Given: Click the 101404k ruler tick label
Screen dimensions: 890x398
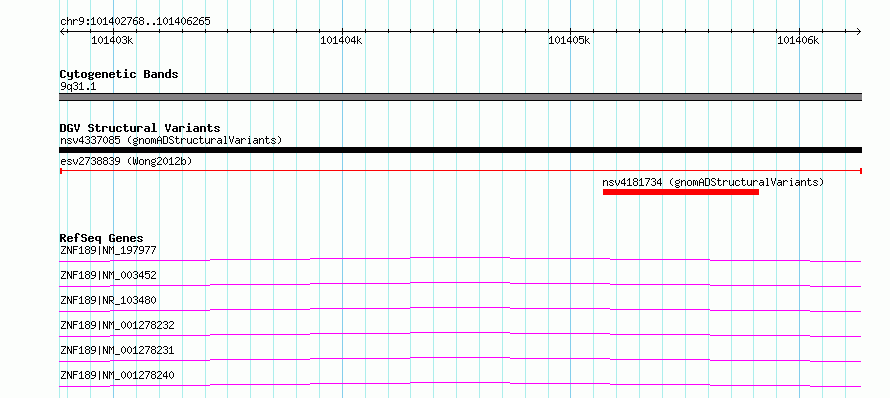Looking at the screenshot, I should pyautogui.click(x=341, y=40).
